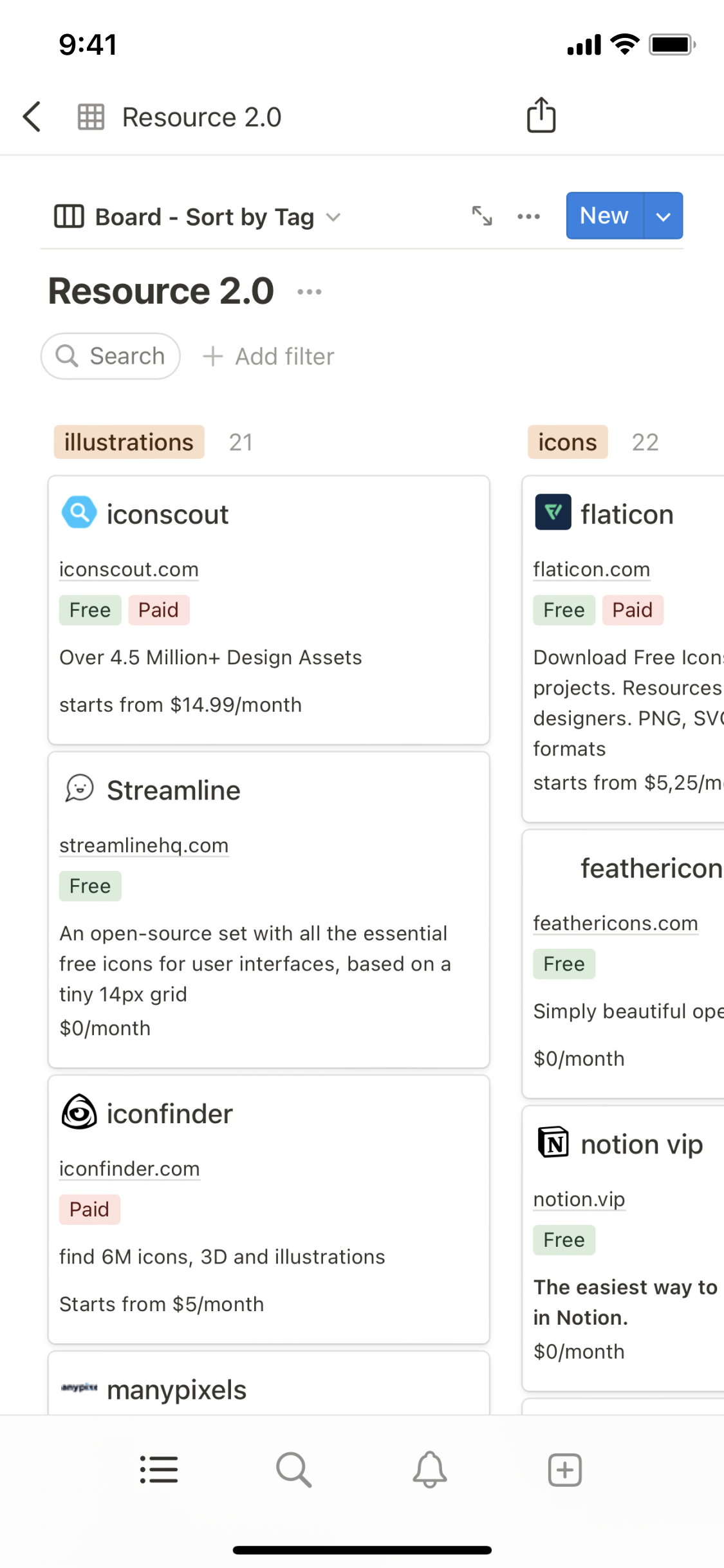This screenshot has height=1568, width=724.
Task: Tap the Search field
Action: coord(111,356)
